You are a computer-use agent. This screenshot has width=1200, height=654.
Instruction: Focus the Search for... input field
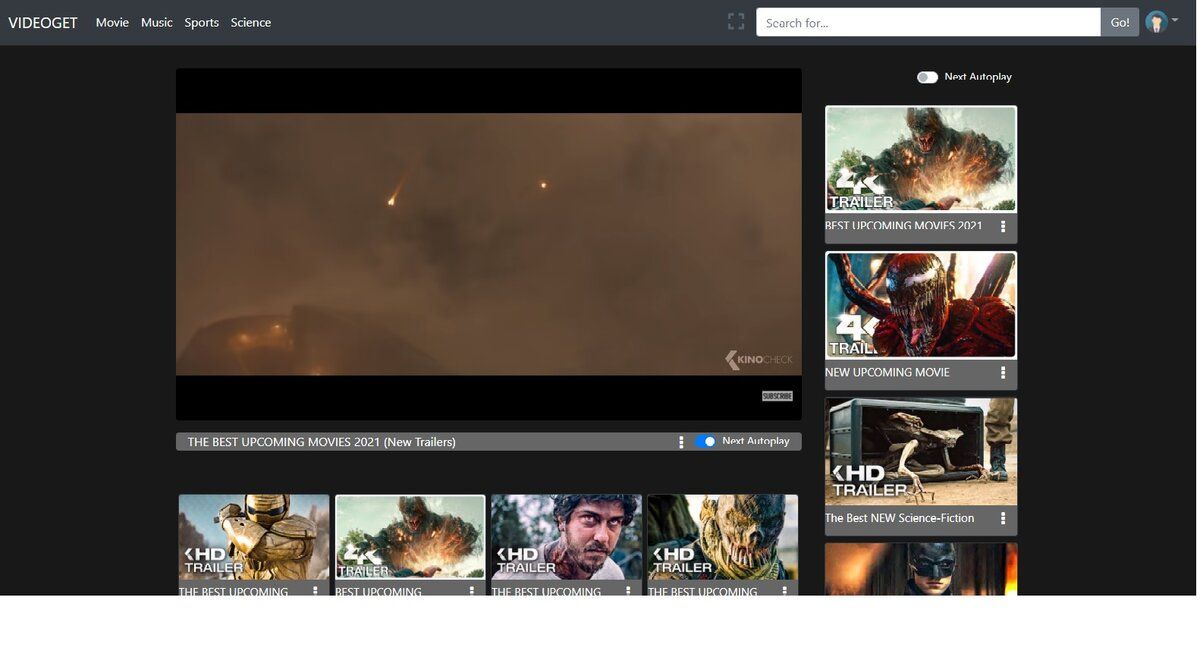(x=927, y=22)
